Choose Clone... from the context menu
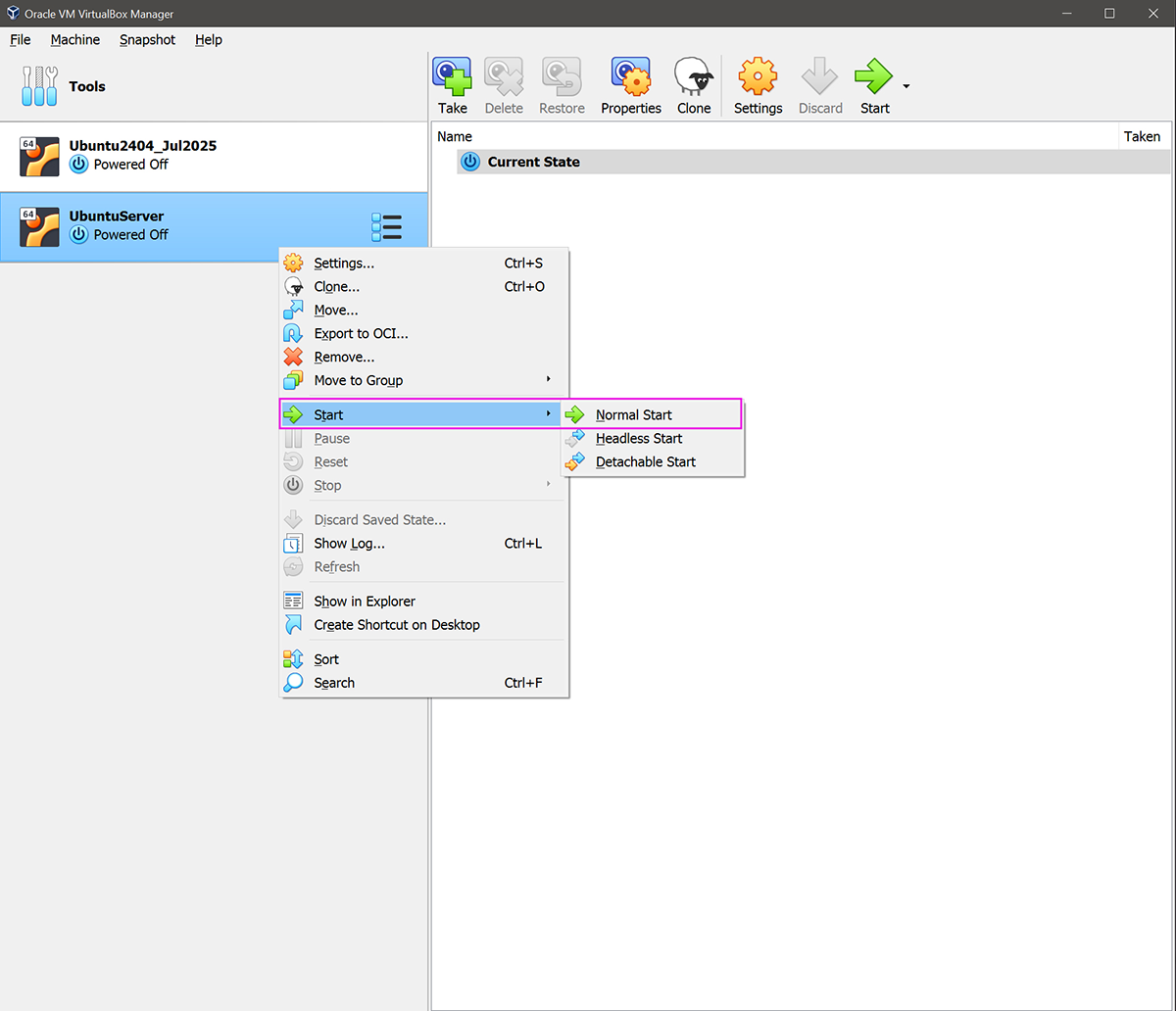Image resolution: width=1176 pixels, height=1011 pixels. coord(423,287)
